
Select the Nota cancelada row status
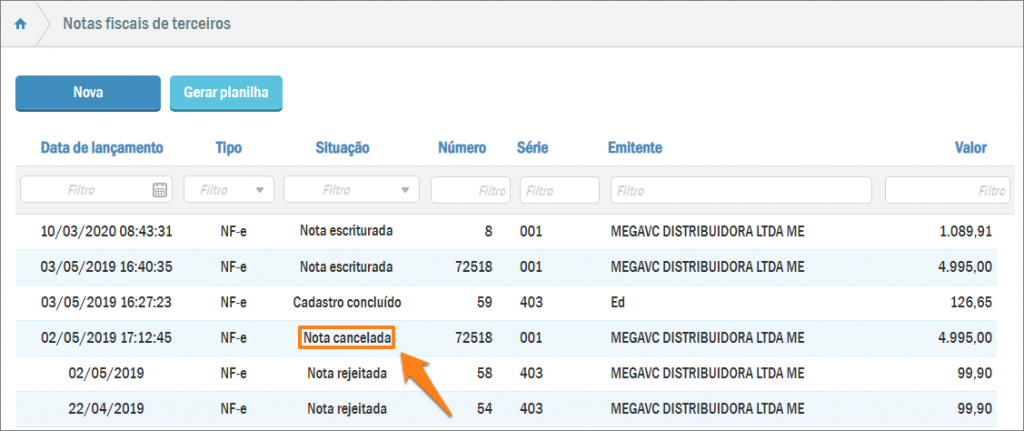pyautogui.click(x=346, y=338)
